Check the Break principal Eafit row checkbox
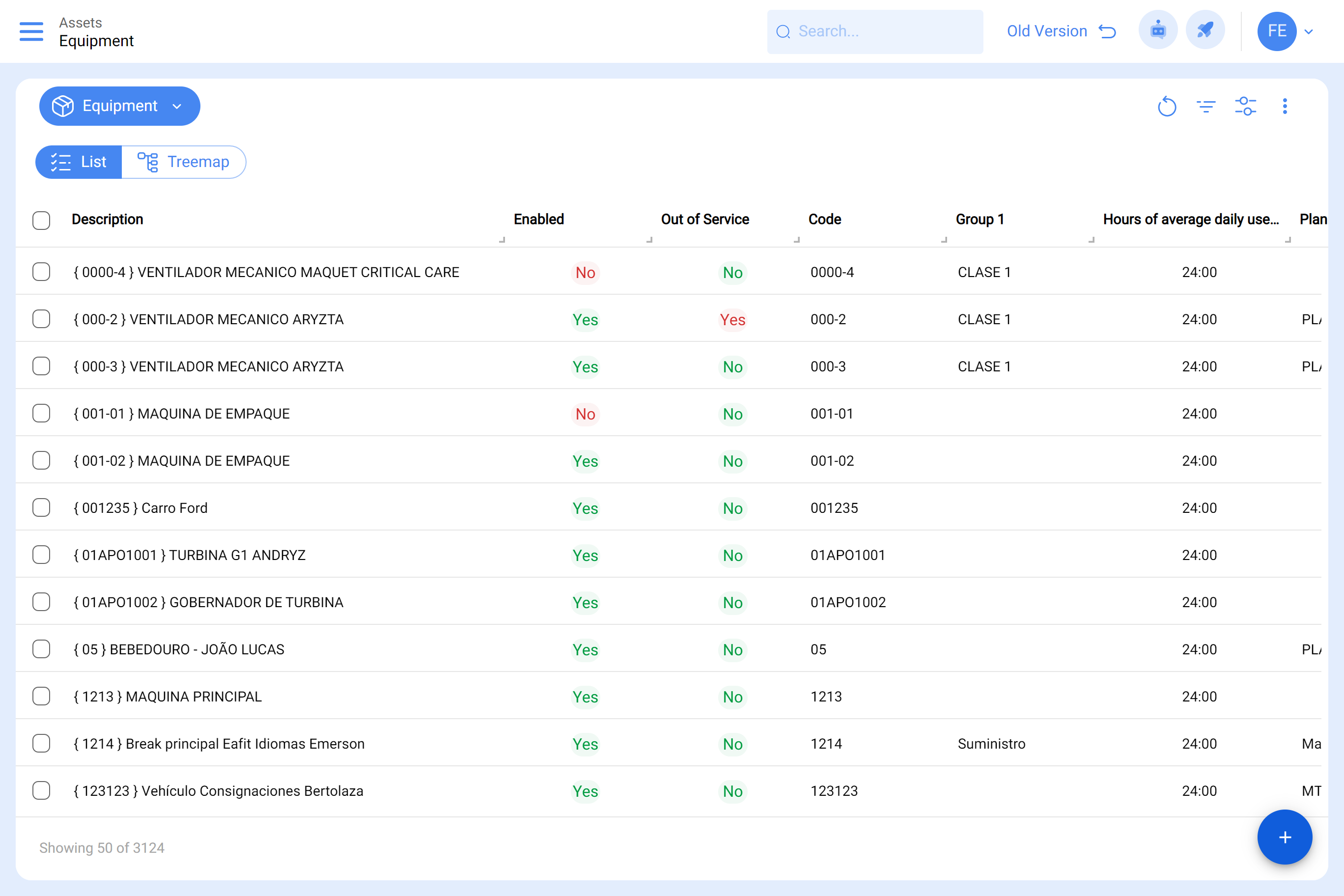Image resolution: width=1344 pixels, height=896 pixels. point(41,743)
